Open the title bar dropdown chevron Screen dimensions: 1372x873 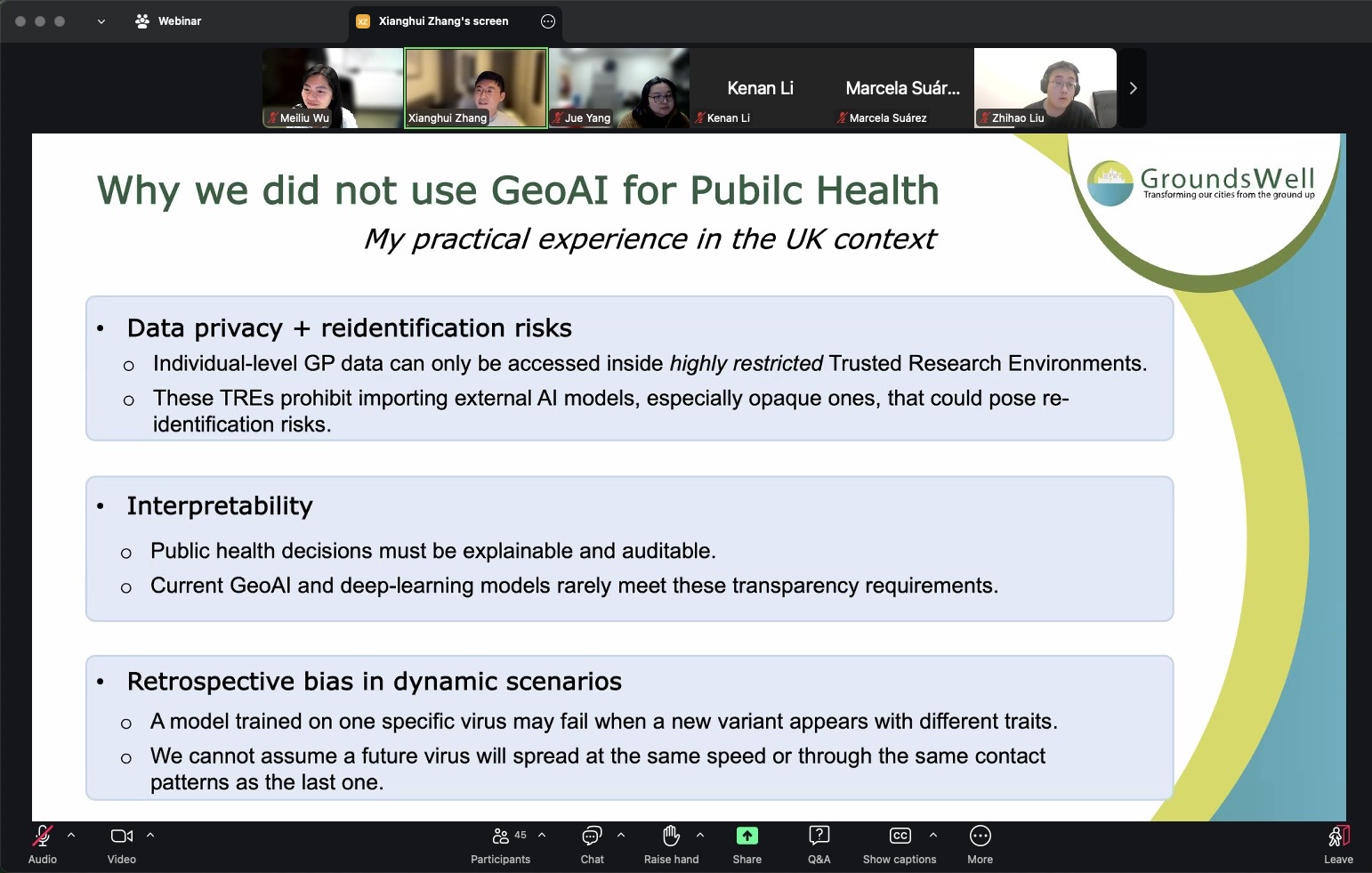click(x=101, y=21)
